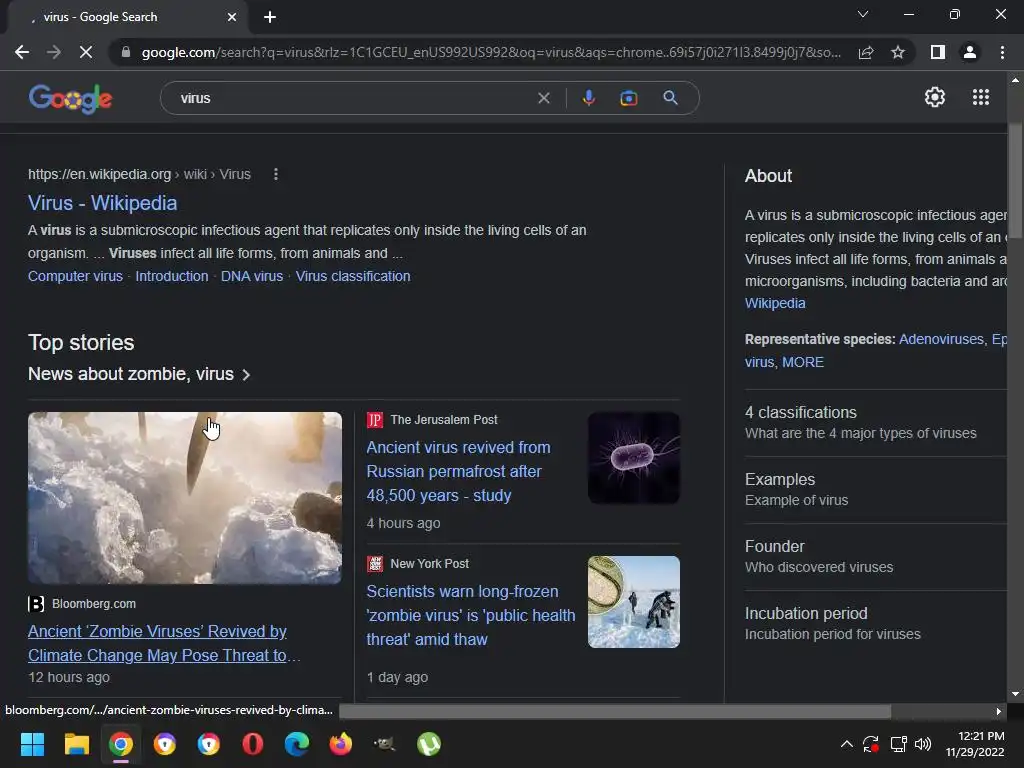Bookmark this page with the star
The height and width of the screenshot is (768, 1024).
[x=898, y=52]
